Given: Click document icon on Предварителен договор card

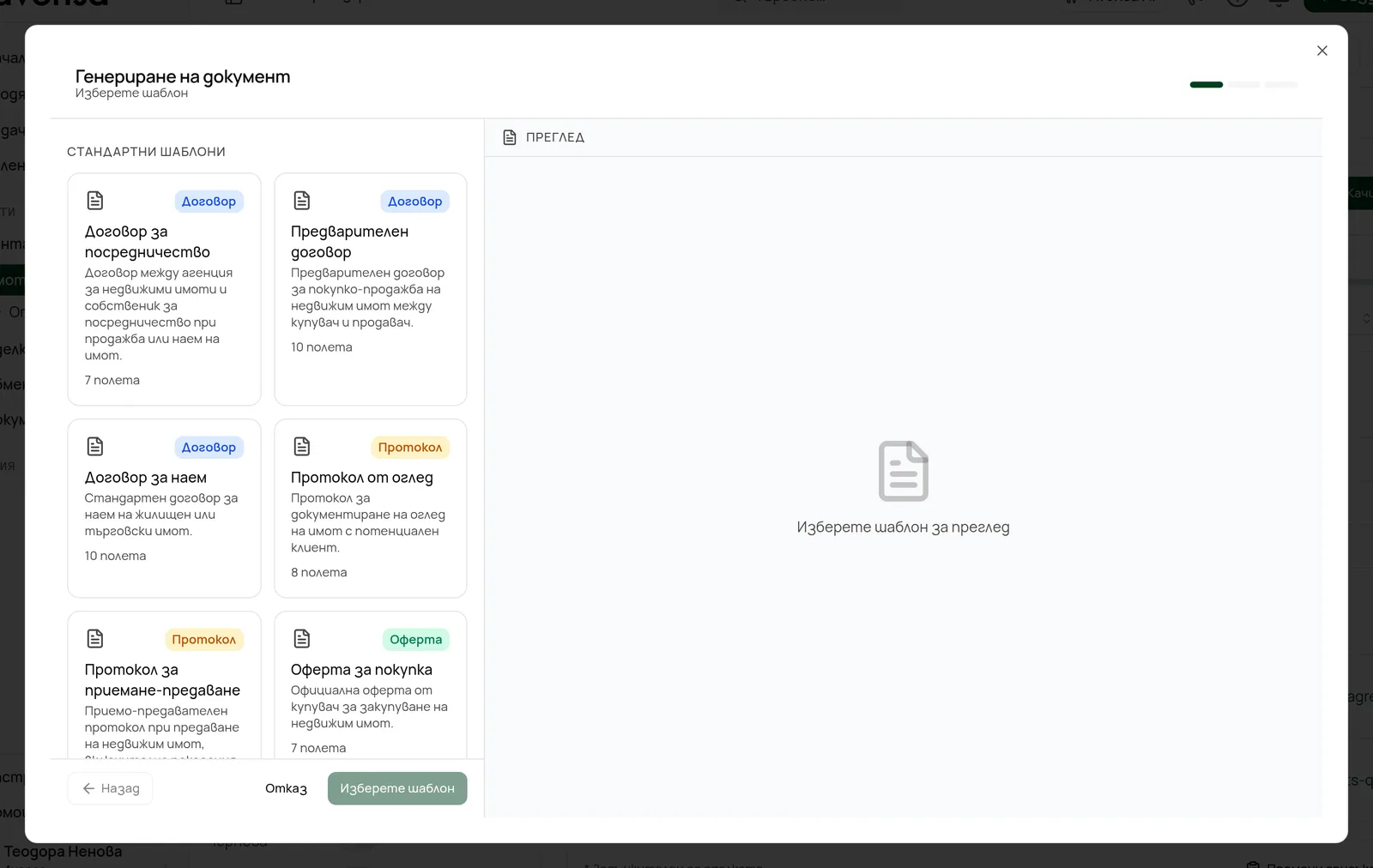Looking at the screenshot, I should pyautogui.click(x=302, y=201).
